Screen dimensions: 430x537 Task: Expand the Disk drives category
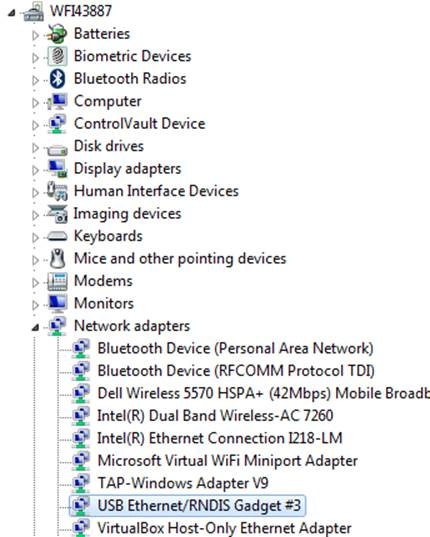[35, 148]
